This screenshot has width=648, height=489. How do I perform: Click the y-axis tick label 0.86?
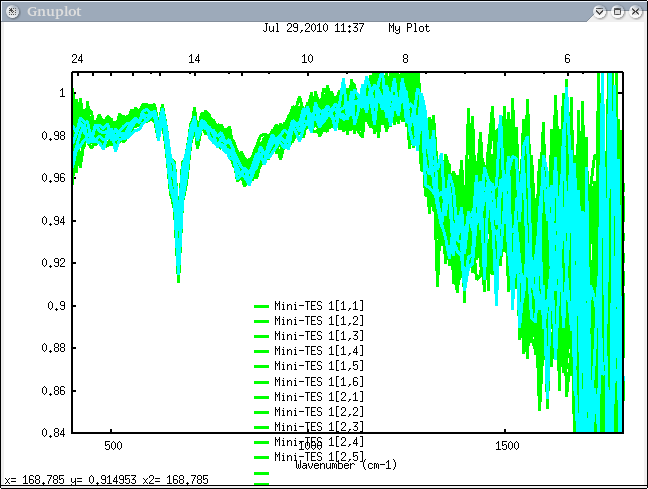pyautogui.click(x=53, y=391)
